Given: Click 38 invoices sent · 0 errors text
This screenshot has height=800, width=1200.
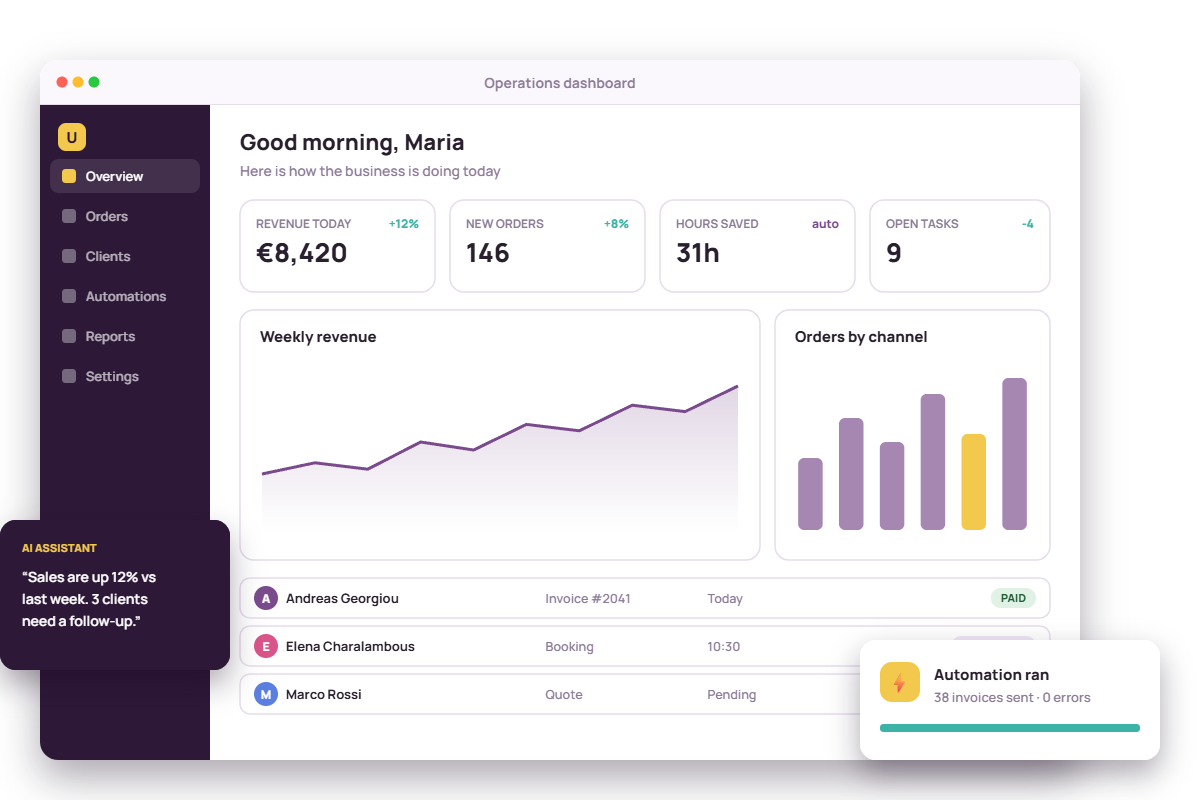Looking at the screenshot, I should pos(1012,697).
